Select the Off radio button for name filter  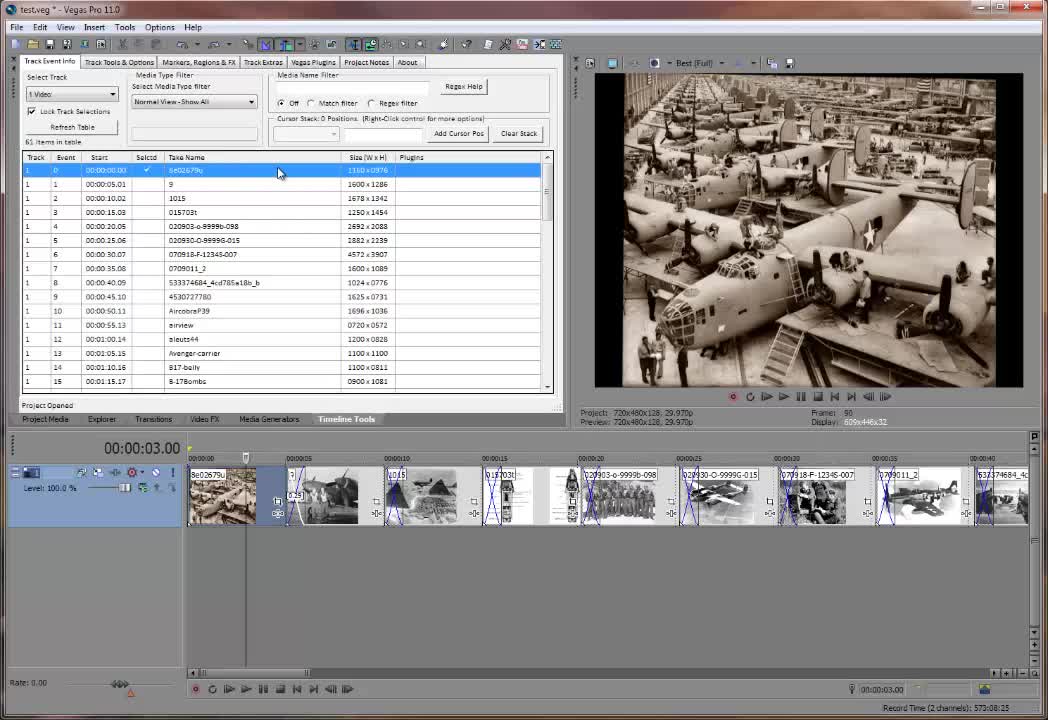pyautogui.click(x=281, y=103)
